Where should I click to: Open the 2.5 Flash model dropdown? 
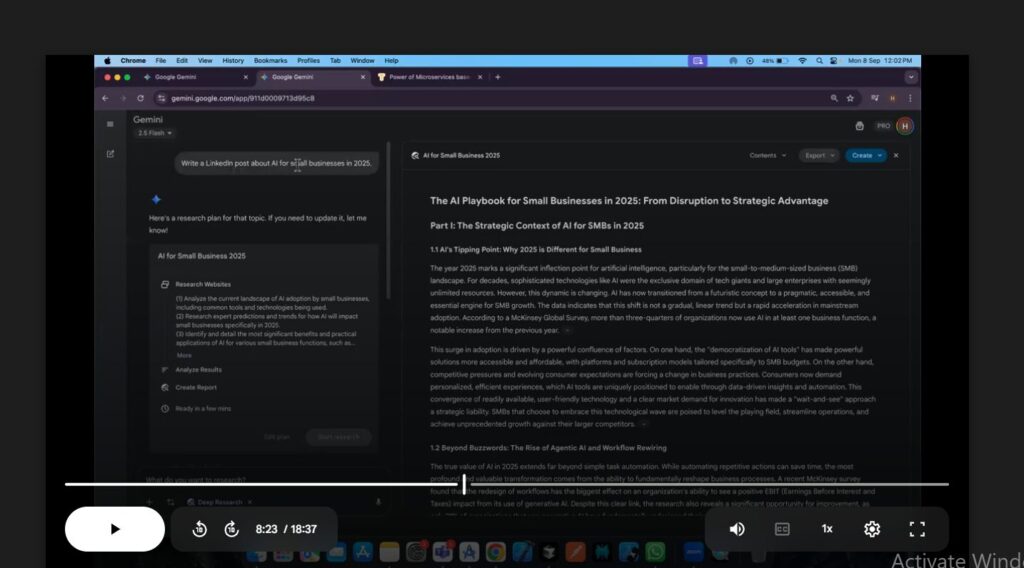tap(155, 133)
